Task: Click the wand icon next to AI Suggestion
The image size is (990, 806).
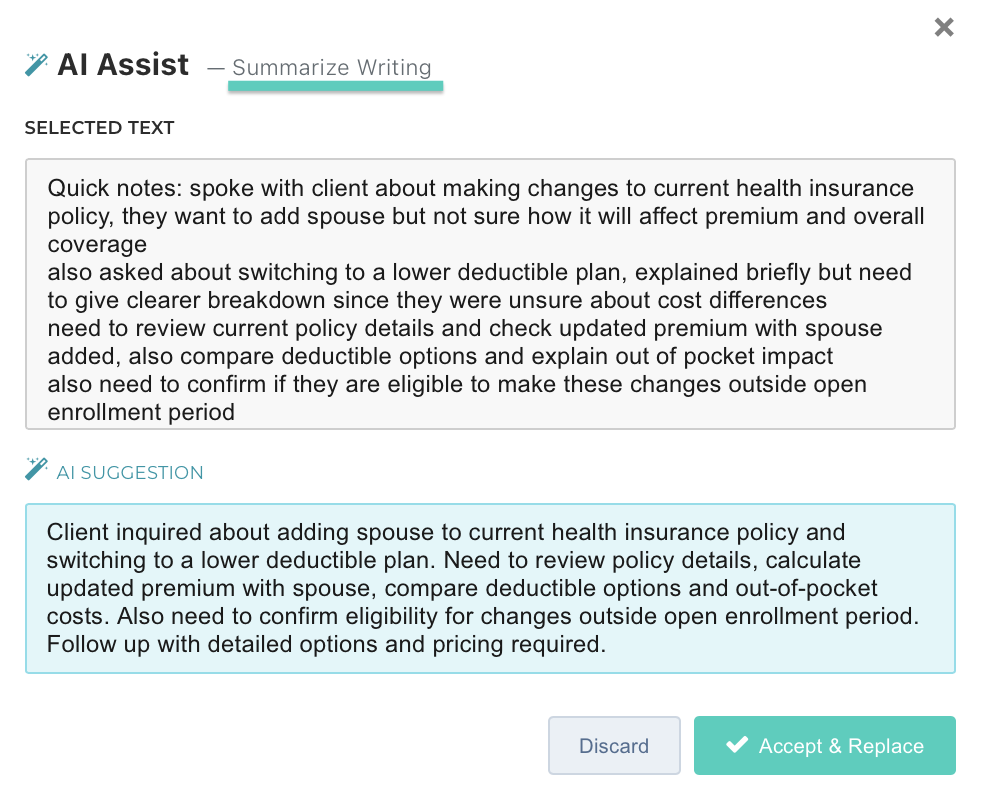Action: (x=37, y=469)
